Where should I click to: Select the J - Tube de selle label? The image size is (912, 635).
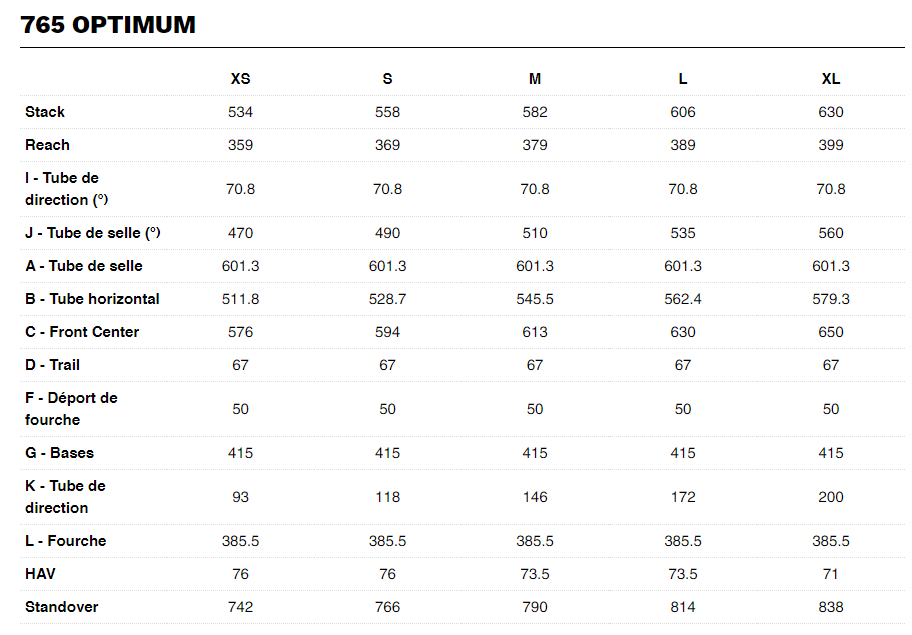coord(93,233)
